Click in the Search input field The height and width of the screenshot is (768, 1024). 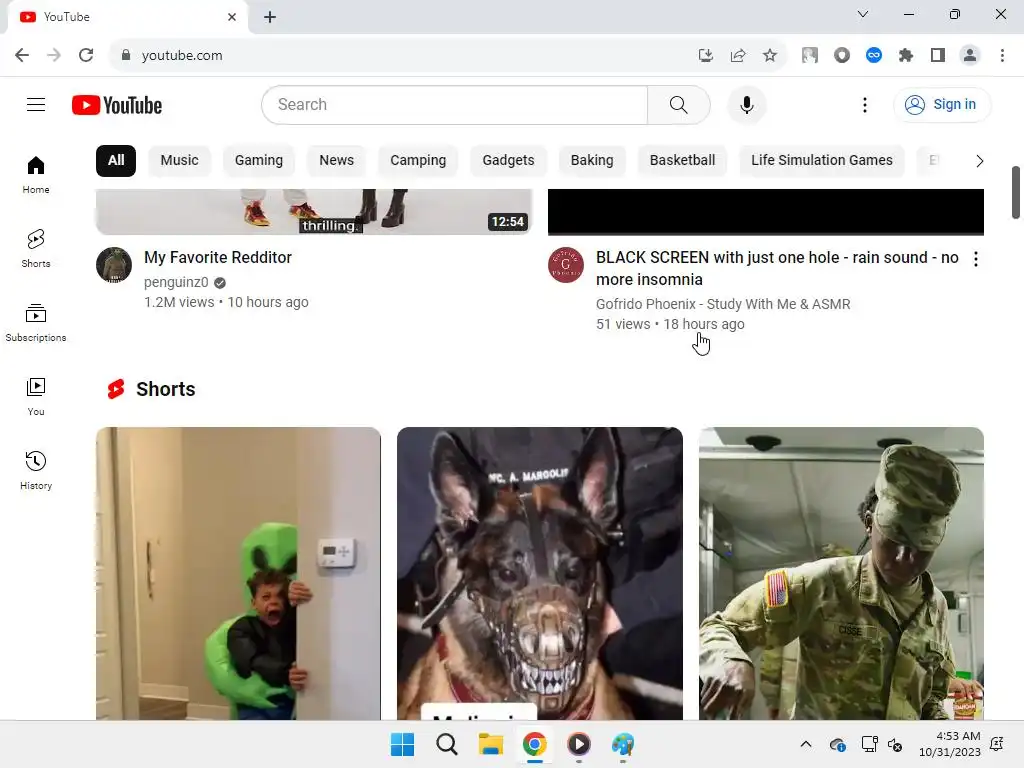point(455,104)
